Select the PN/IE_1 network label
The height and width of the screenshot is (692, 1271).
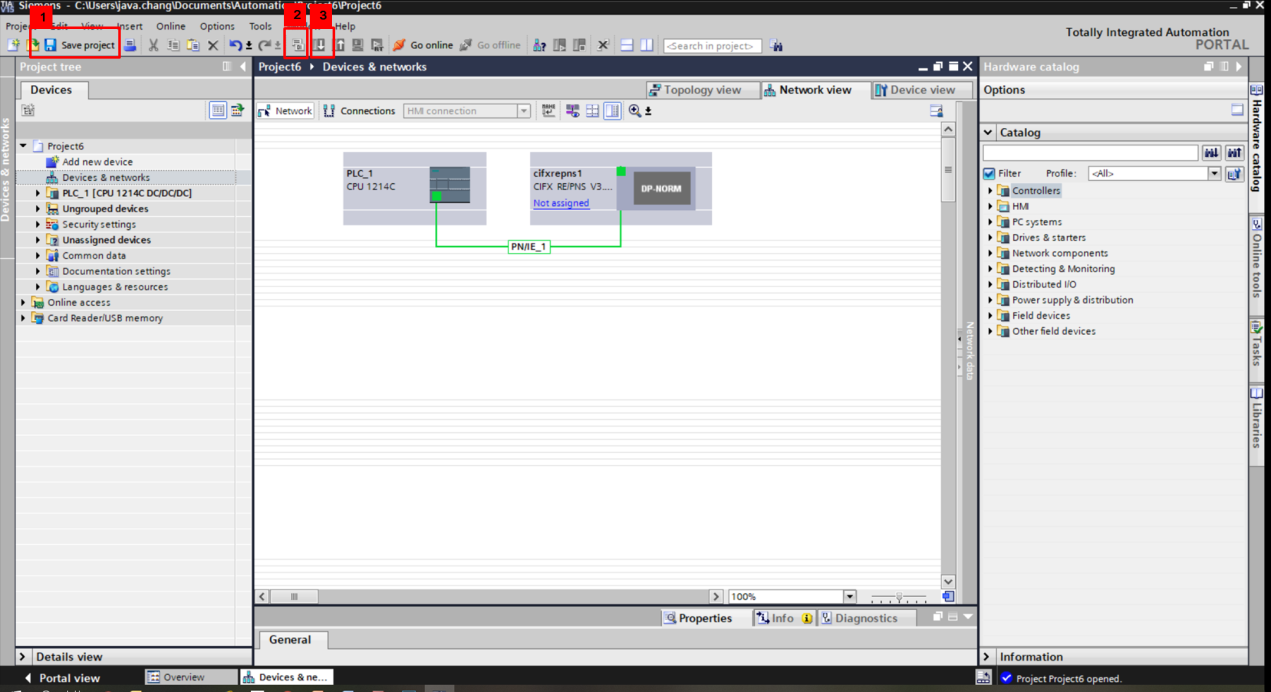click(x=529, y=246)
